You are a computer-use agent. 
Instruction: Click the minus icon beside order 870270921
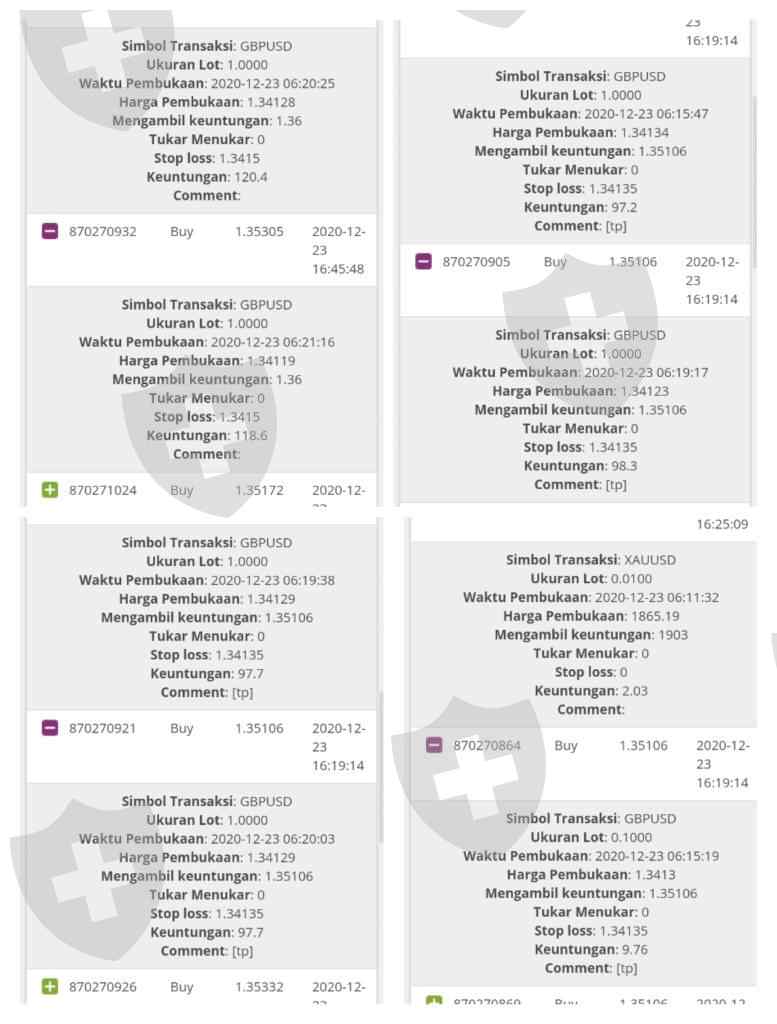click(50, 728)
